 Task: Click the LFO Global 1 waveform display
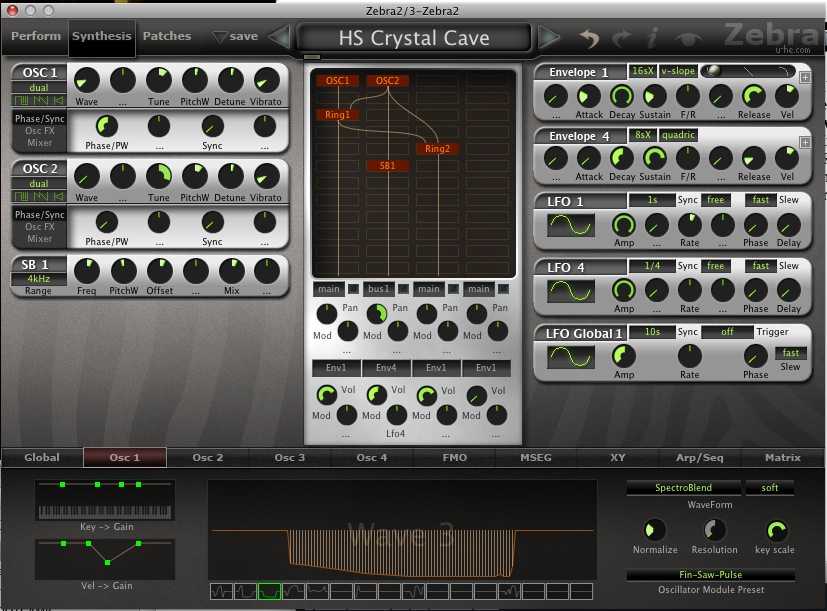click(571, 357)
